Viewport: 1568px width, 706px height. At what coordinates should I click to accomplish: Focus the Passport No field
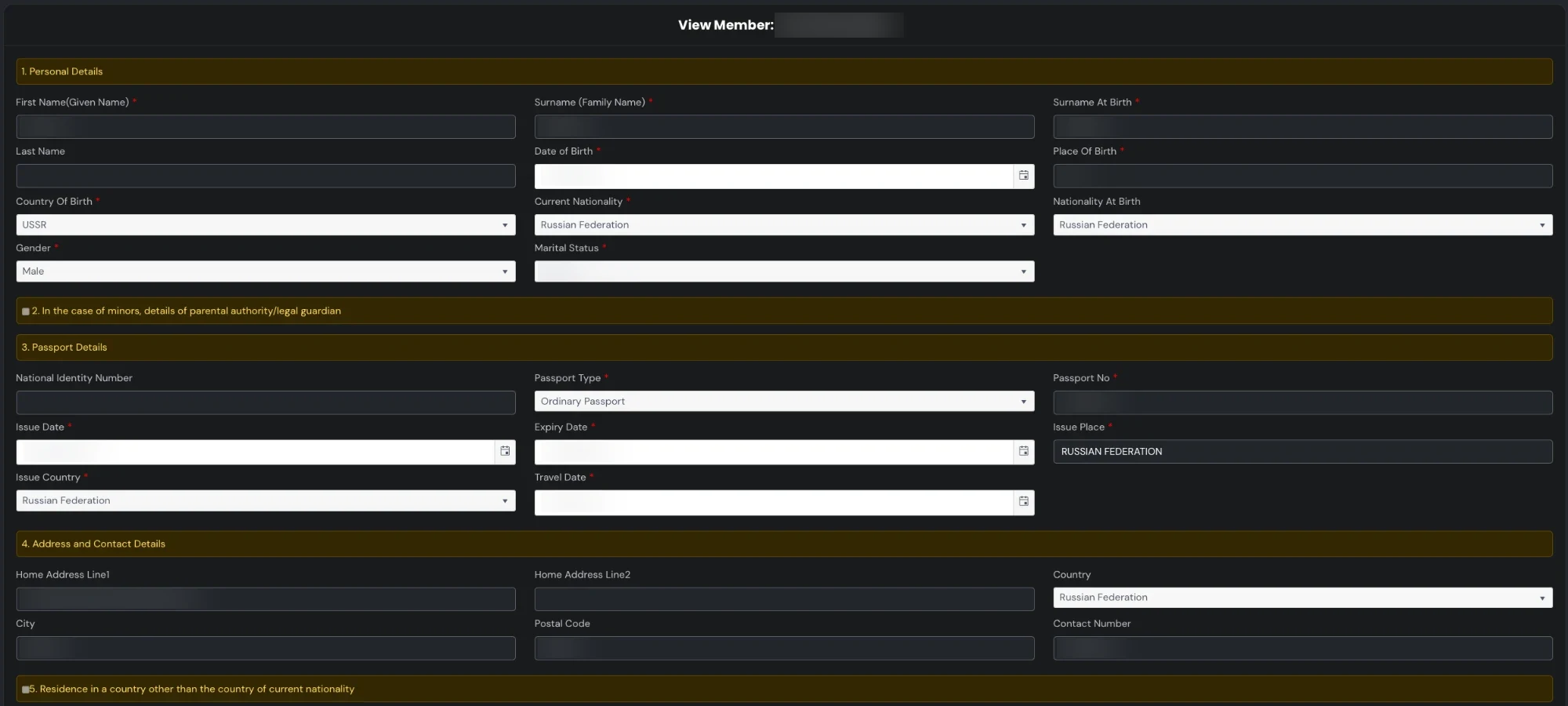pos(1302,402)
